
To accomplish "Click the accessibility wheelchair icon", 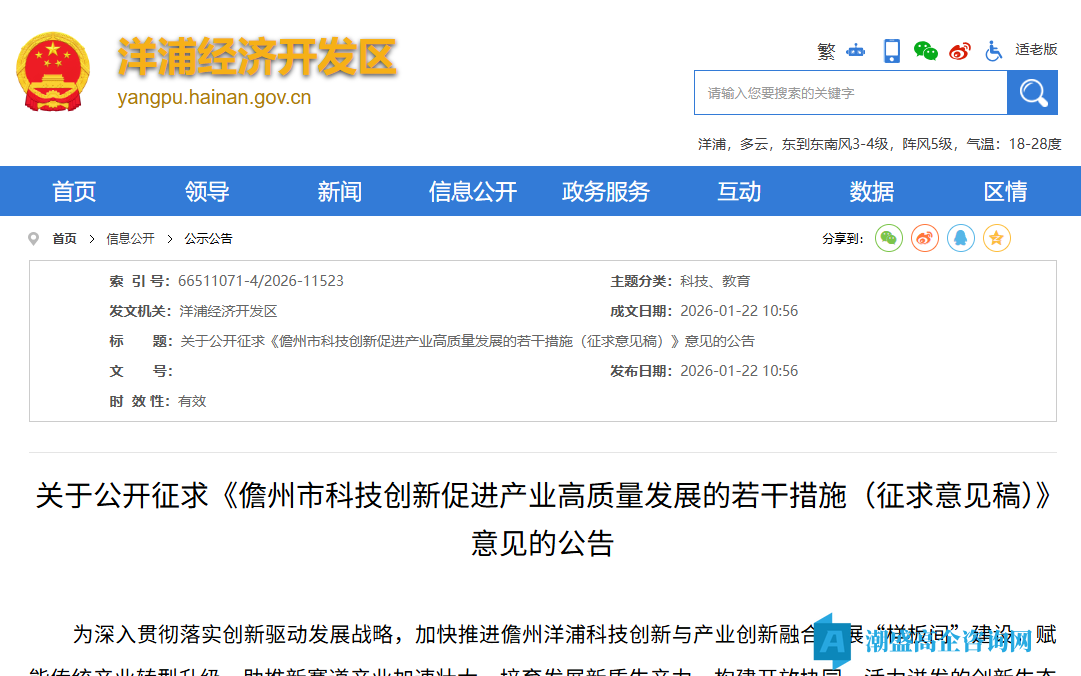I will tap(993, 50).
